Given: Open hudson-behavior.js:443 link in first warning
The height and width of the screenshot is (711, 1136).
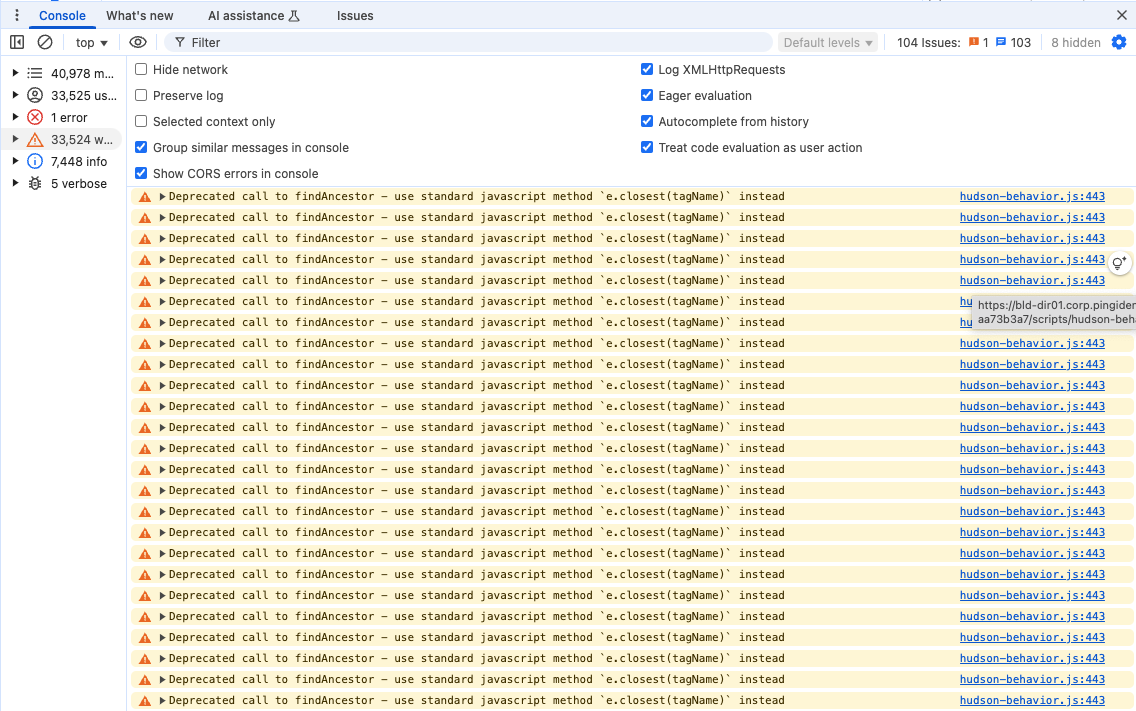Looking at the screenshot, I should pyautogui.click(x=1032, y=196).
